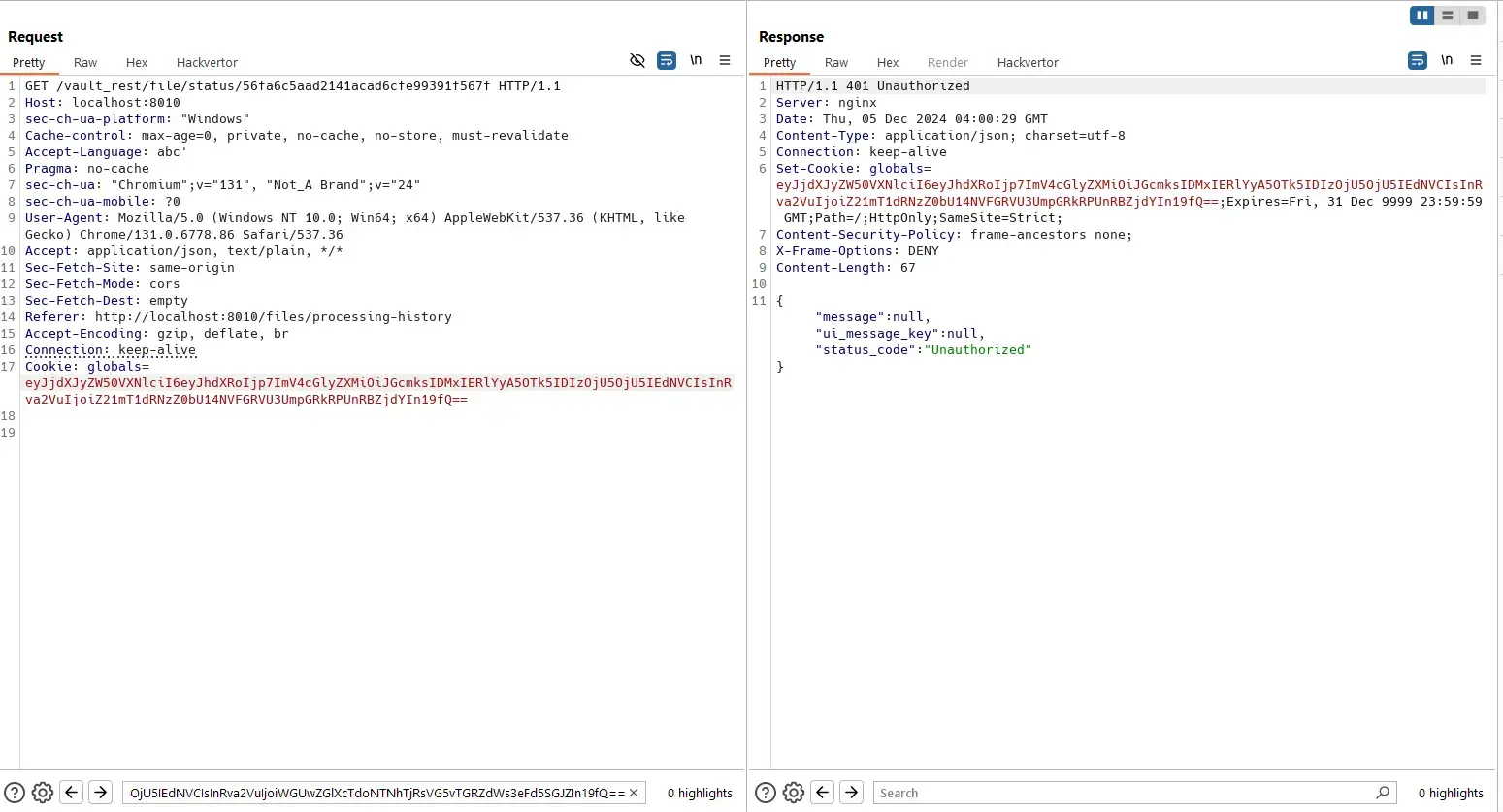Switch to Request Raw tab
This screenshot has height=812, width=1503.
85,62
